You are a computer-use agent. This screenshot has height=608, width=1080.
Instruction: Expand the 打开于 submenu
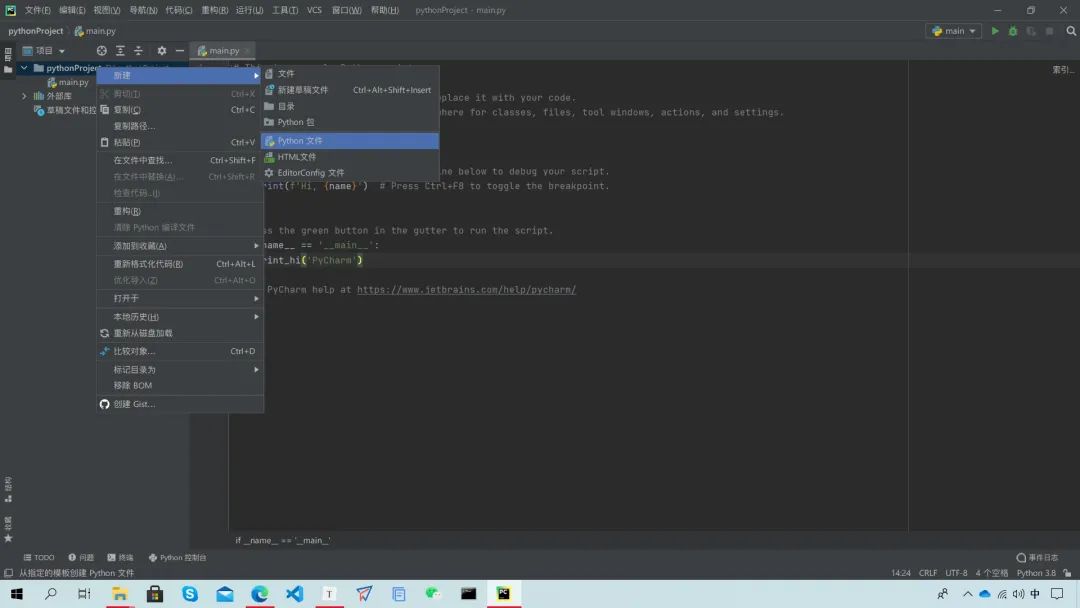coord(180,299)
